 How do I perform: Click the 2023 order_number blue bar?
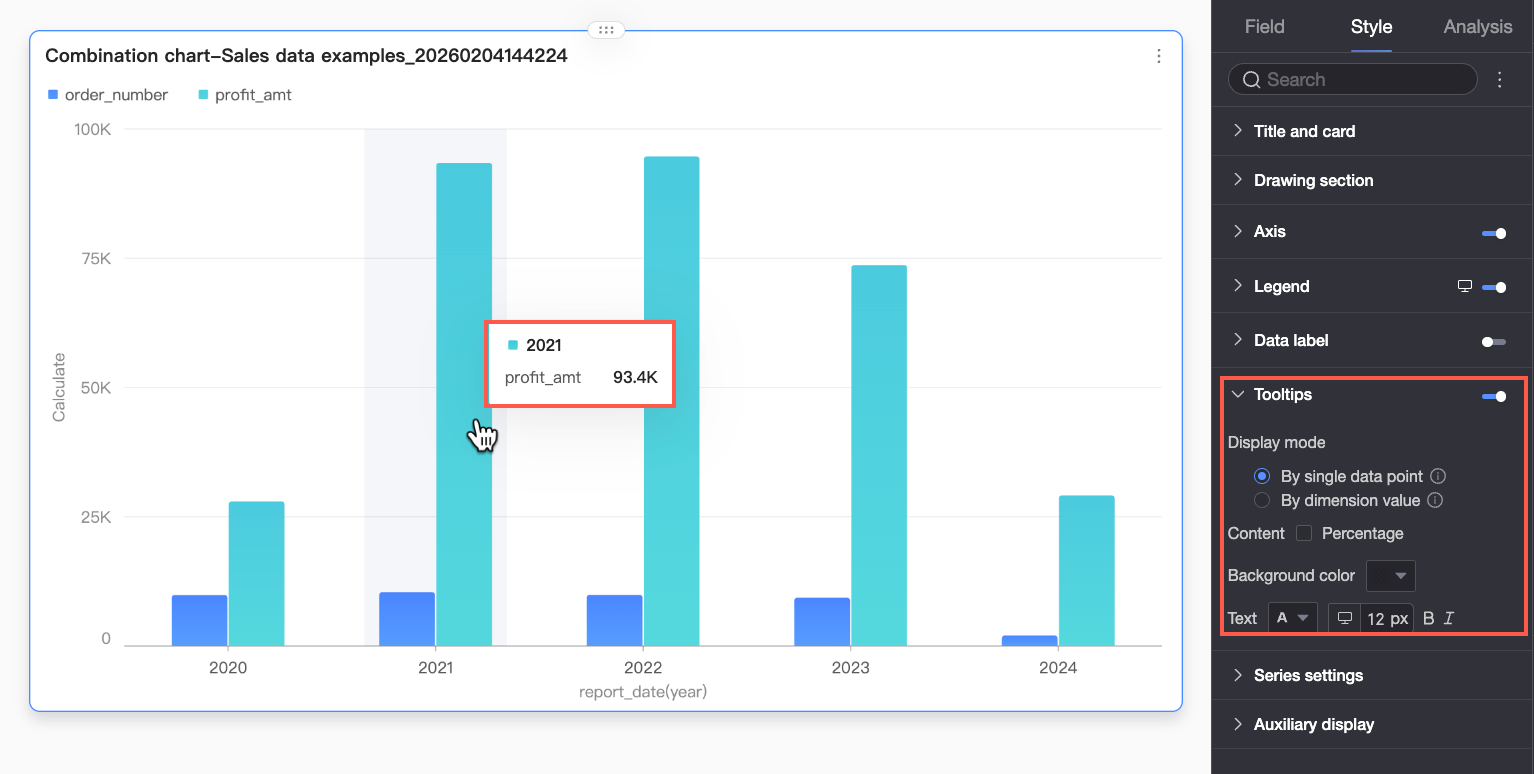point(822,622)
